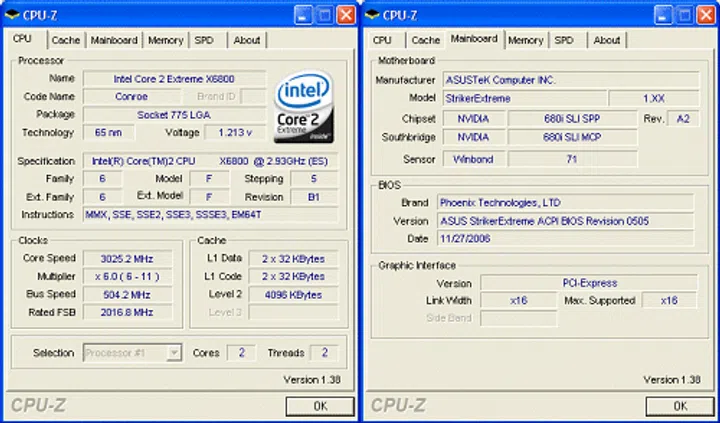Click the Stepping value 5
Screen dimensions: 720x423
[x=314, y=179]
